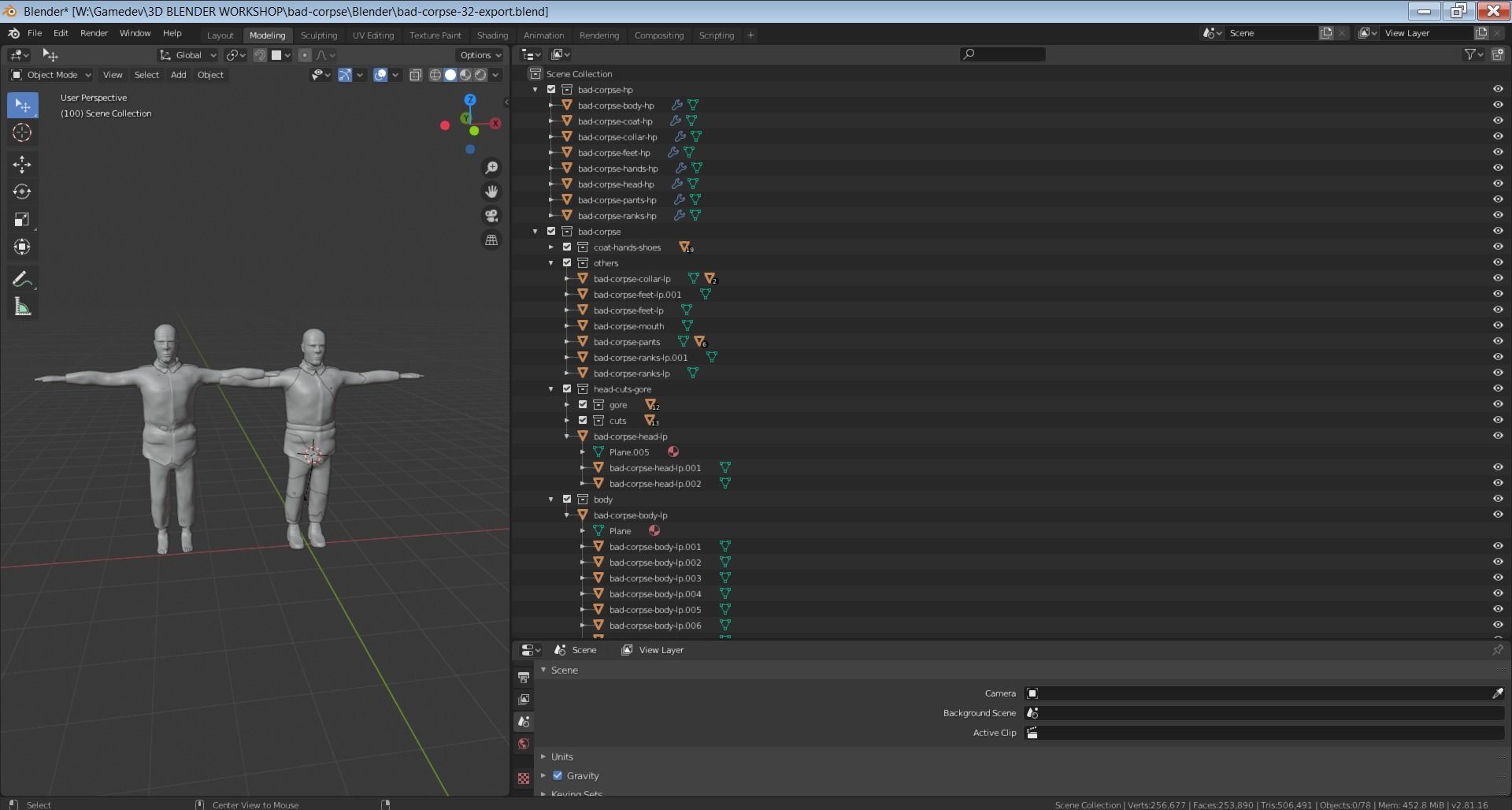Open the File menu
The height and width of the screenshot is (810, 1512).
click(x=35, y=33)
